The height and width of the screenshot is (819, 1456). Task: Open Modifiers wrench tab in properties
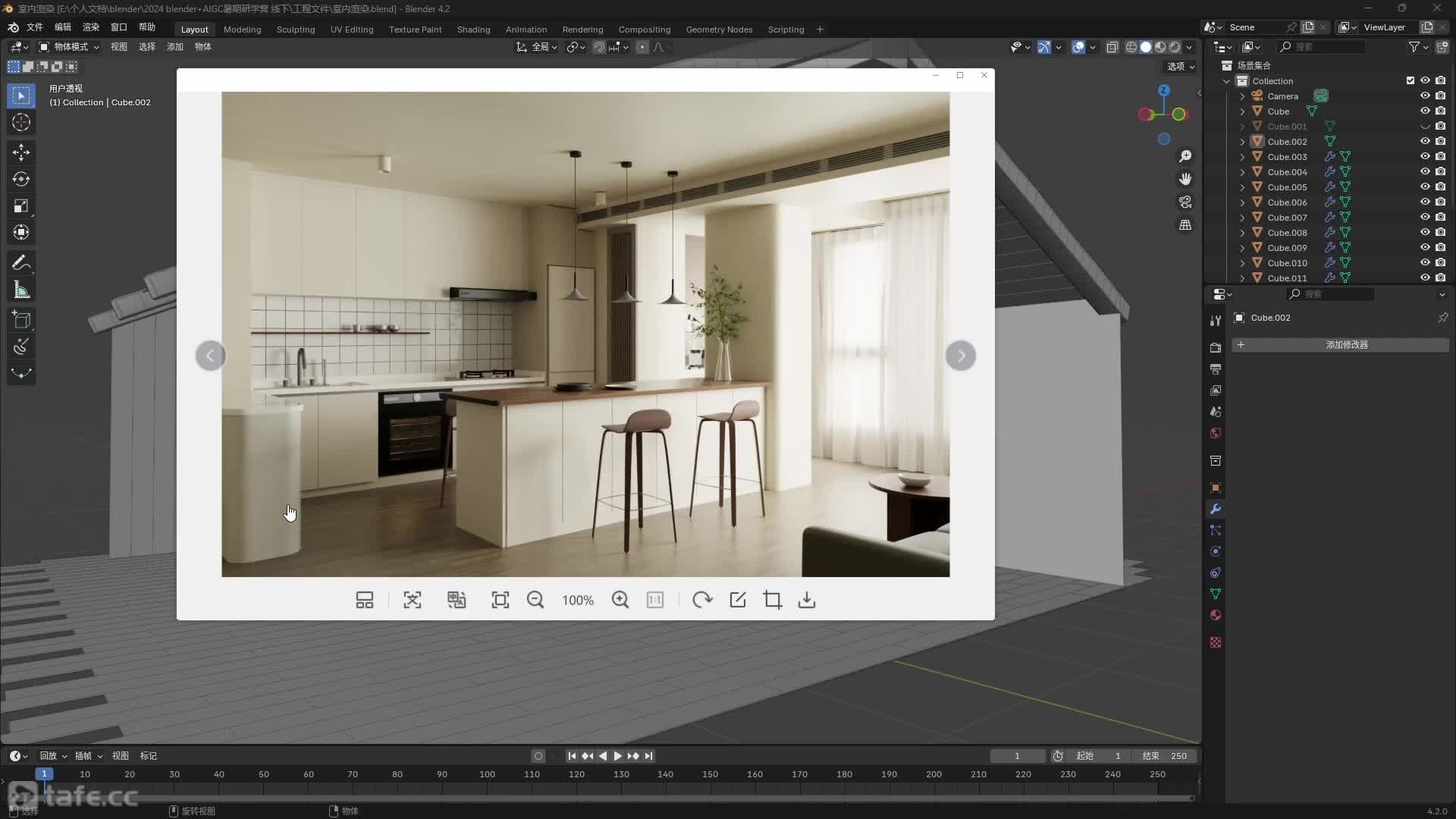1216,509
